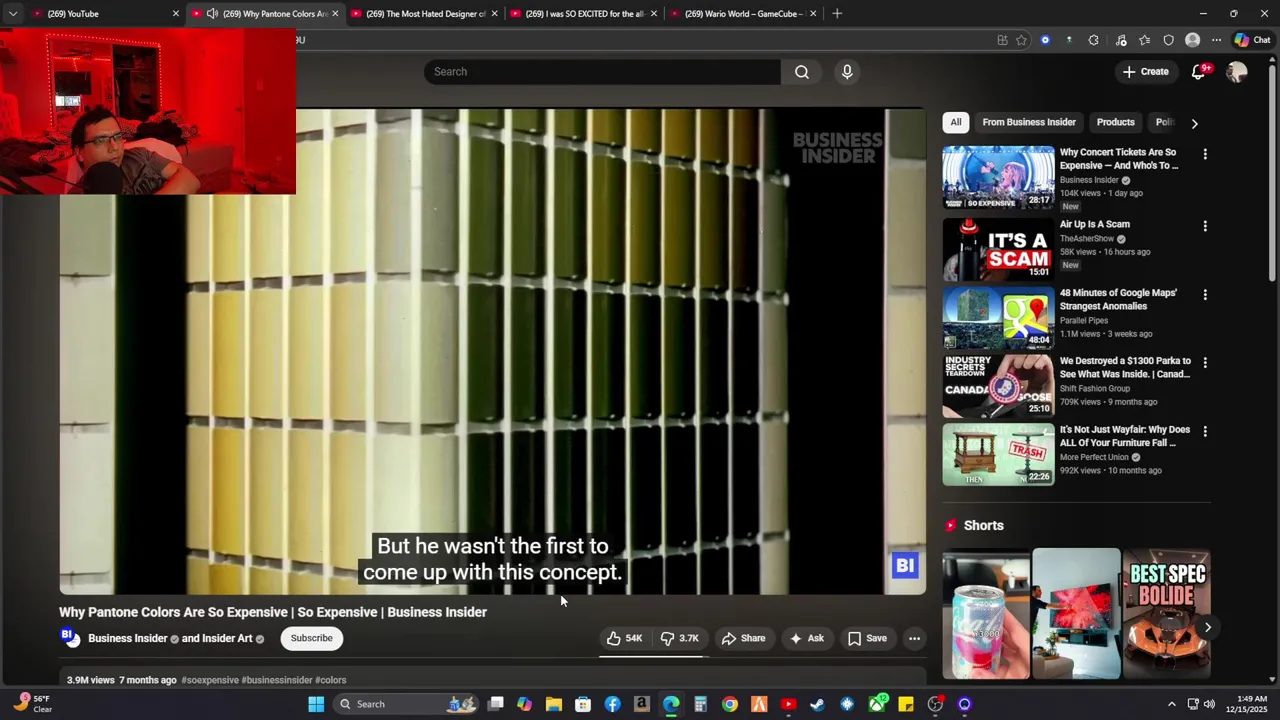Dislike the video with the thumbs-down button
This screenshot has height=720, width=1280.
(681, 638)
